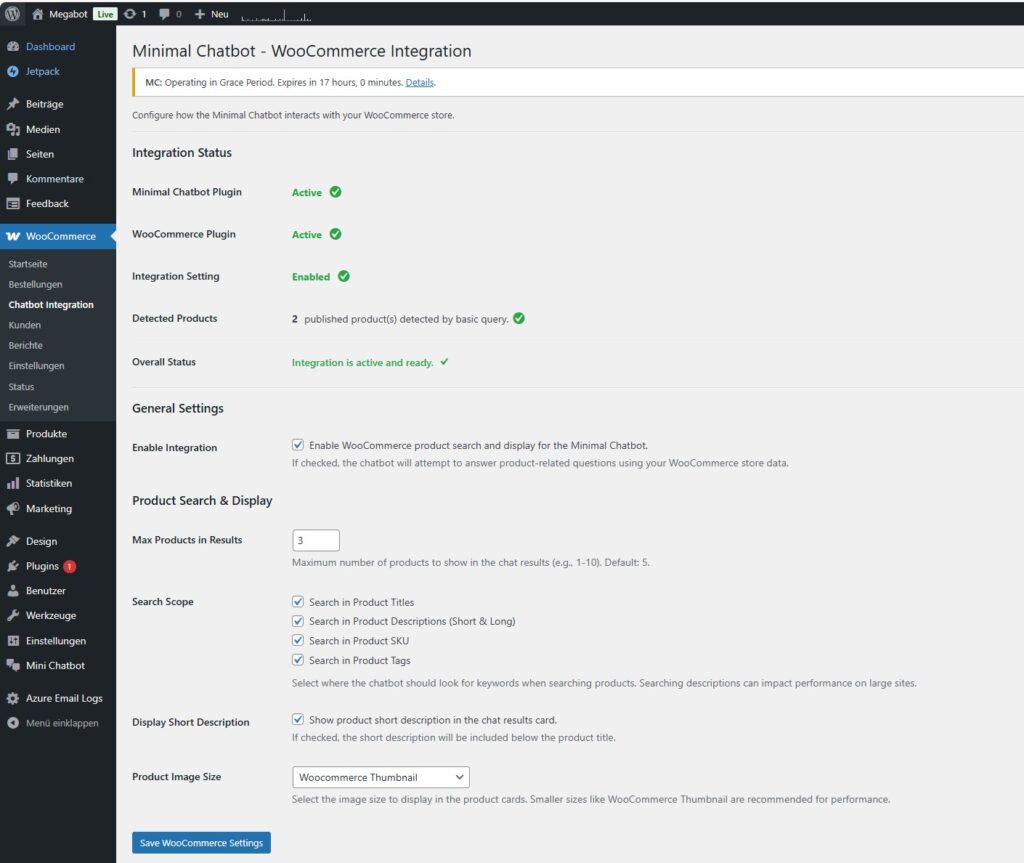Viewport: 1024px width, 863px height.
Task: Click the Medien media icon
Action: pos(13,129)
